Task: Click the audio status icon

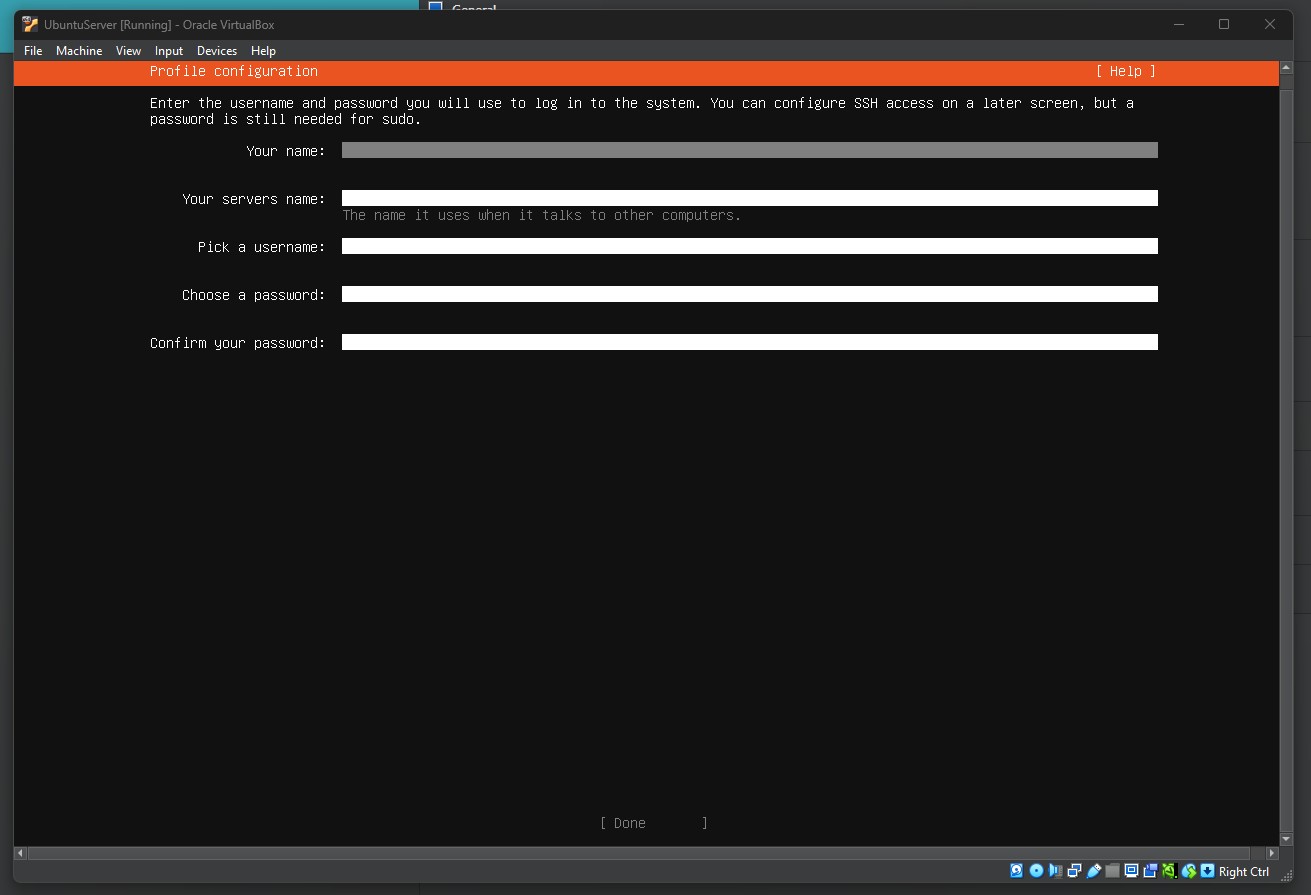Action: [x=1055, y=871]
